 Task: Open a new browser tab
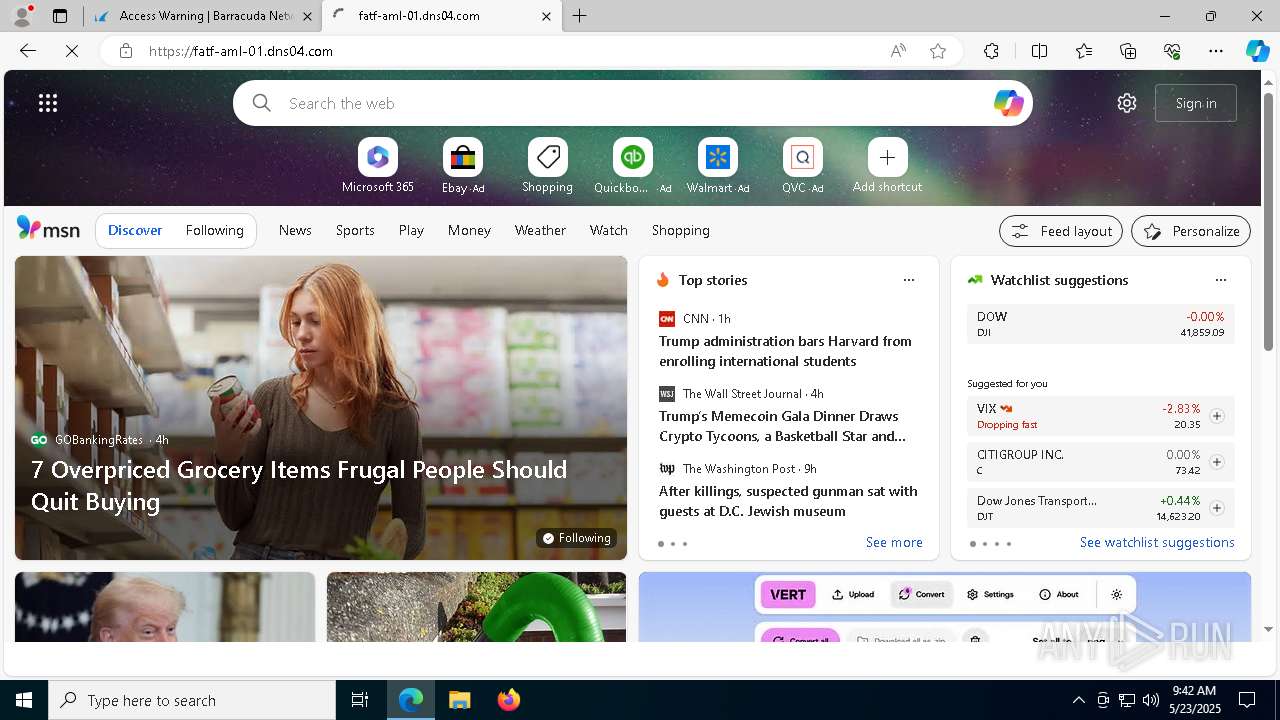point(580,16)
